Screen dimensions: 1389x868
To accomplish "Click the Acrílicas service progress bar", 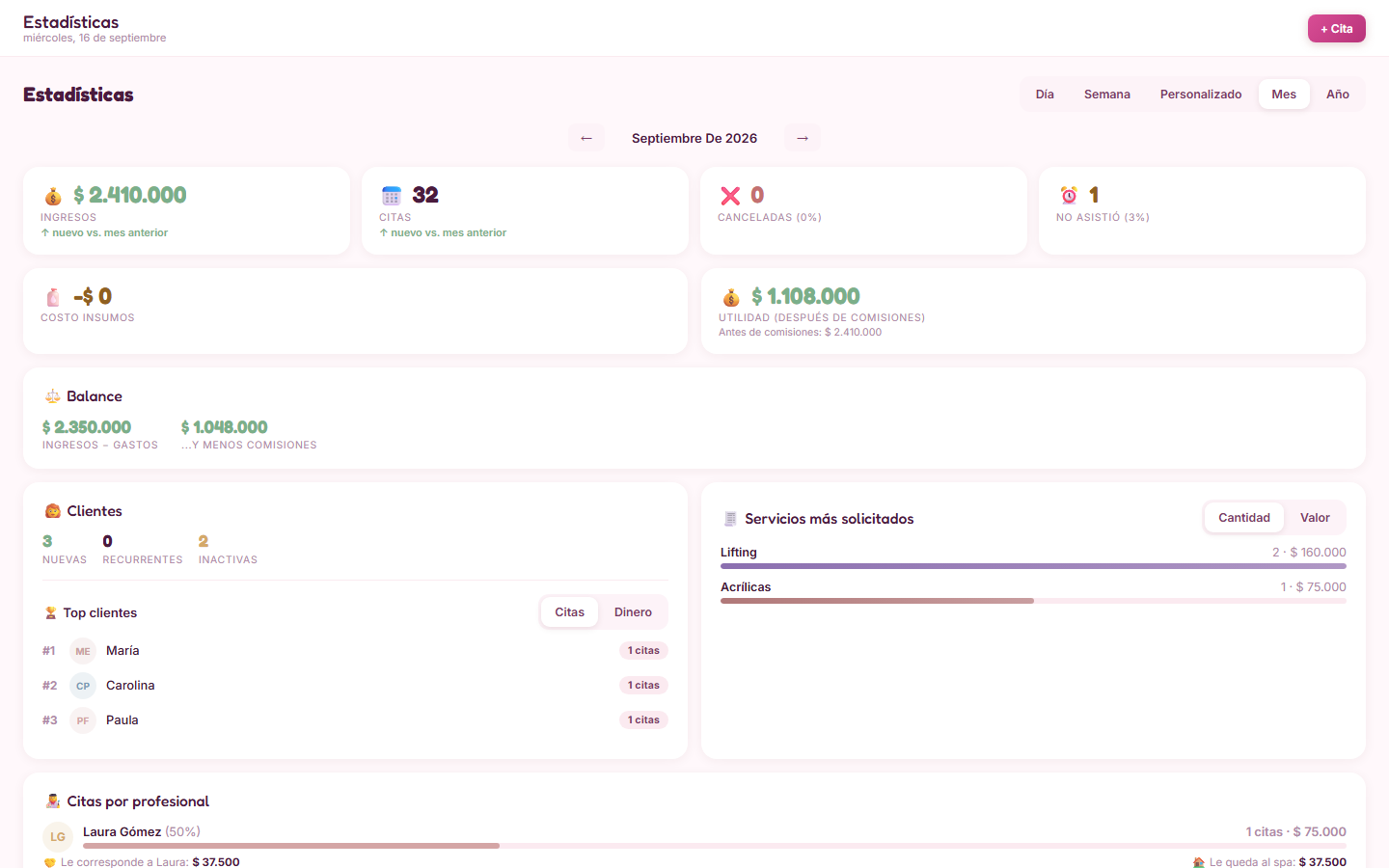I will tap(1033, 601).
